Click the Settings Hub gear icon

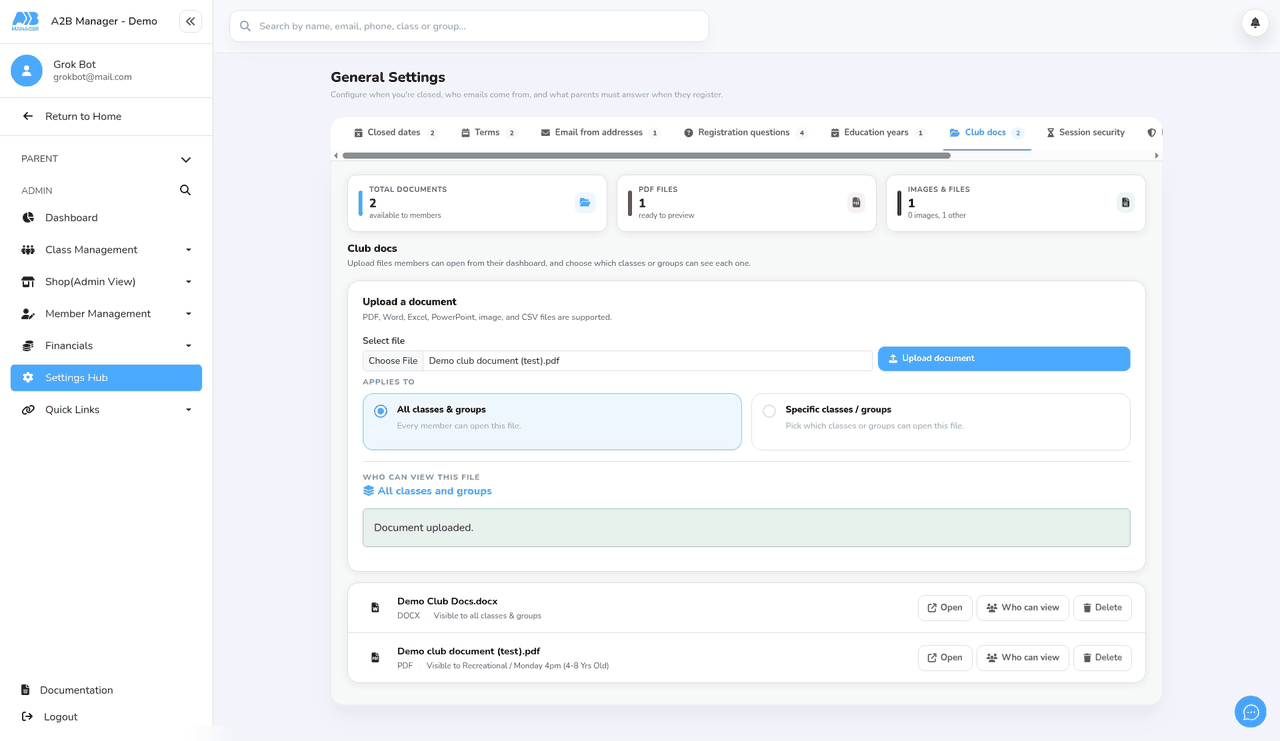[x=28, y=378]
